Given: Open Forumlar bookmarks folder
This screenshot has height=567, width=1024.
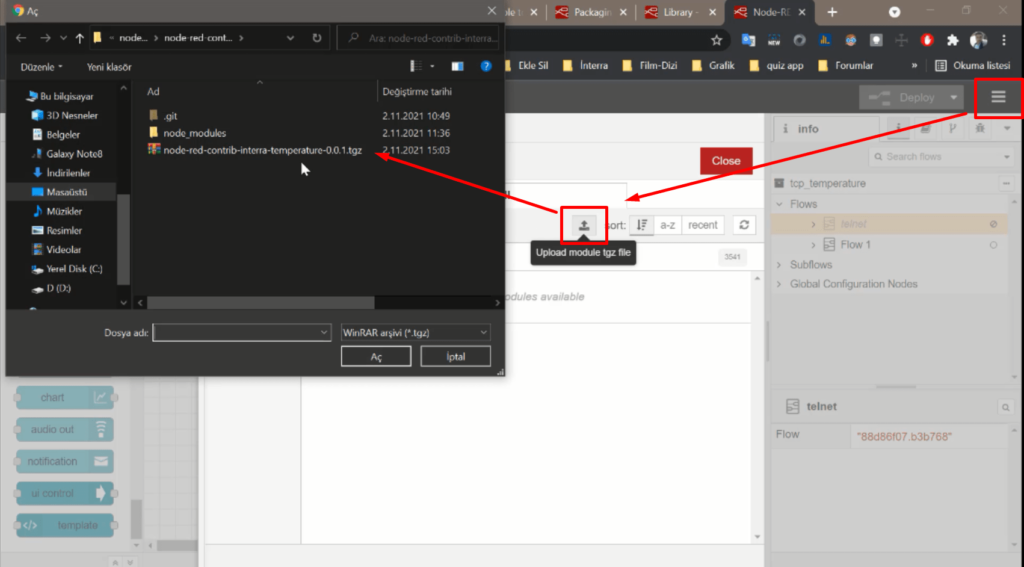Looking at the screenshot, I should 846,66.
